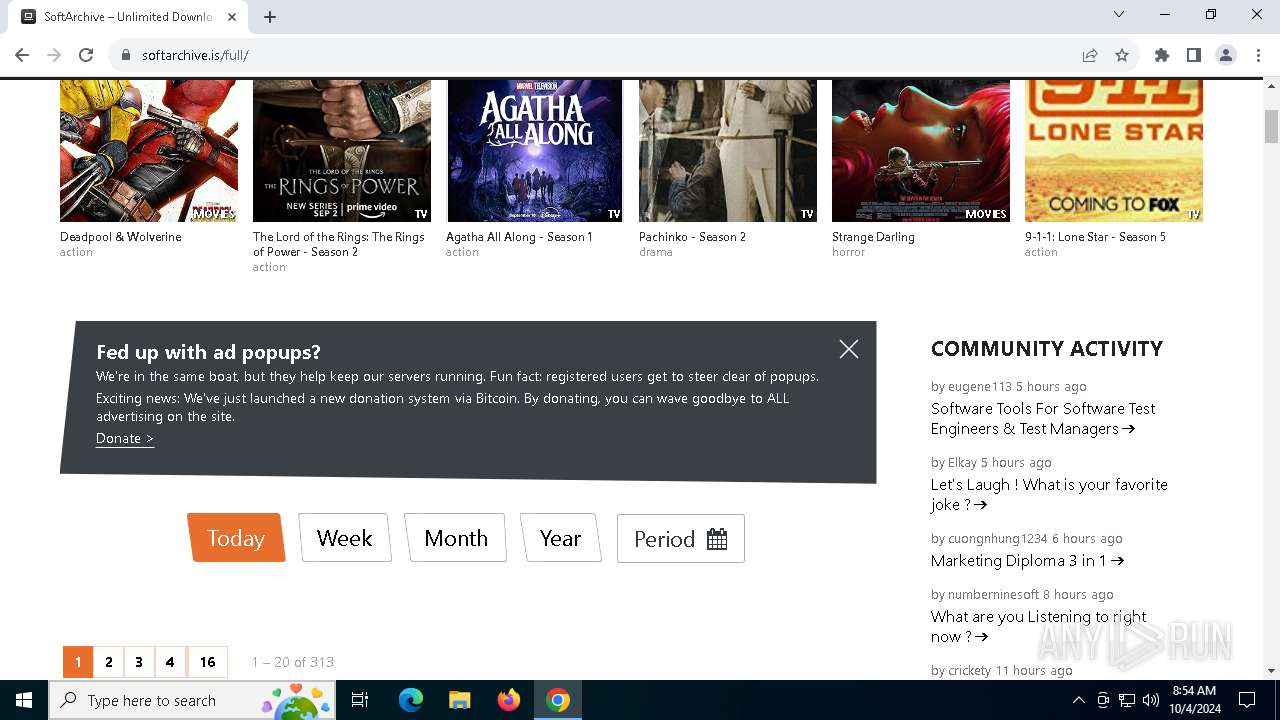Screen dimensions: 1280x720
Task: Filter posts by Year
Action: pos(561,538)
